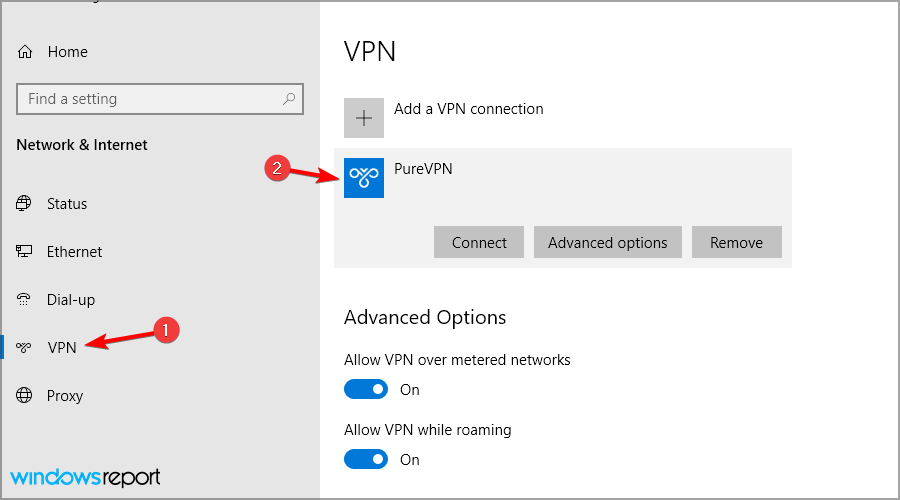Click the search magnifier icon
Screen dimensions: 900x500
click(x=289, y=99)
